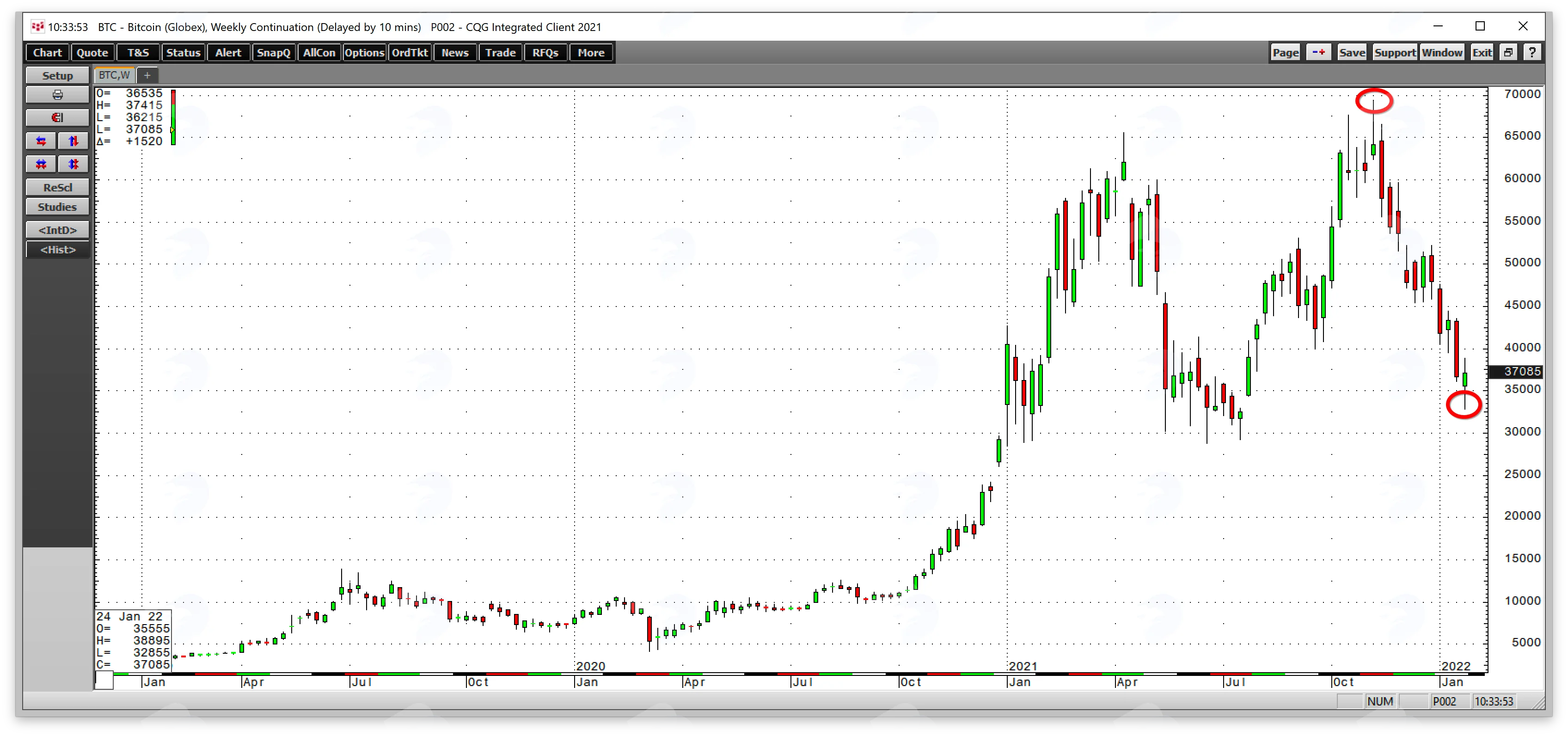Open the Window menu
1568x736 pixels.
click(1442, 52)
